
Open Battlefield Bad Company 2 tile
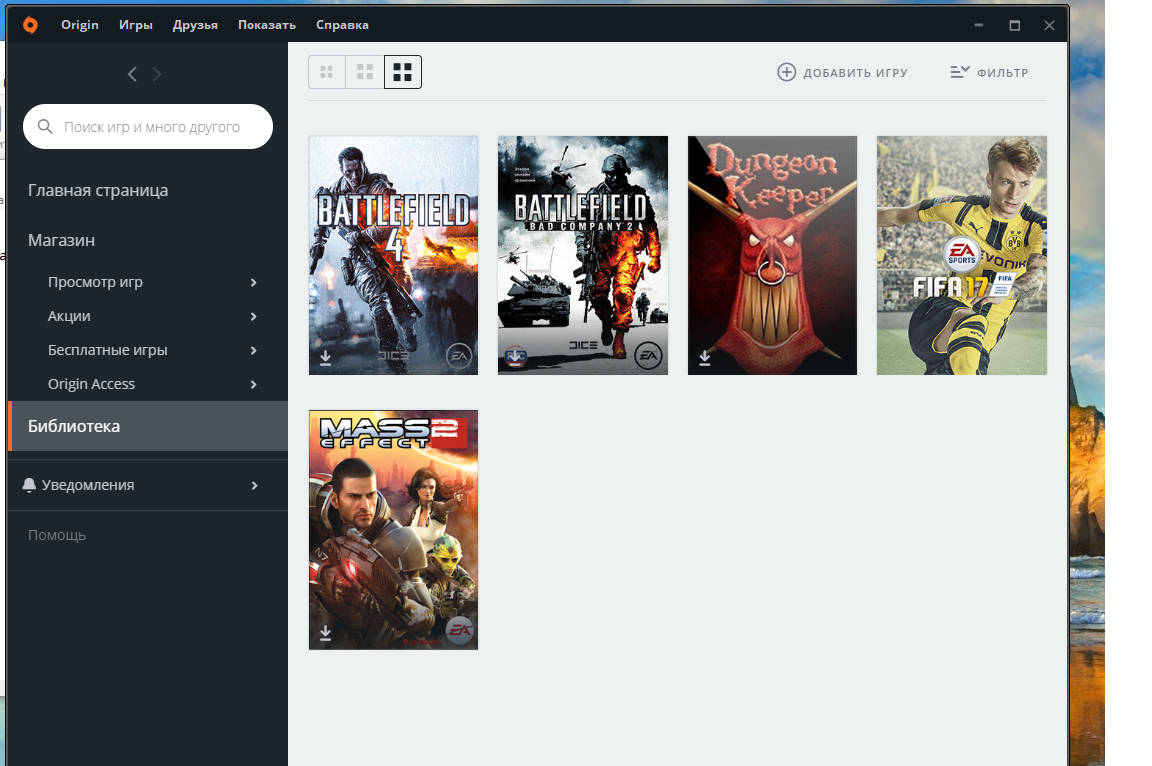[x=583, y=255]
